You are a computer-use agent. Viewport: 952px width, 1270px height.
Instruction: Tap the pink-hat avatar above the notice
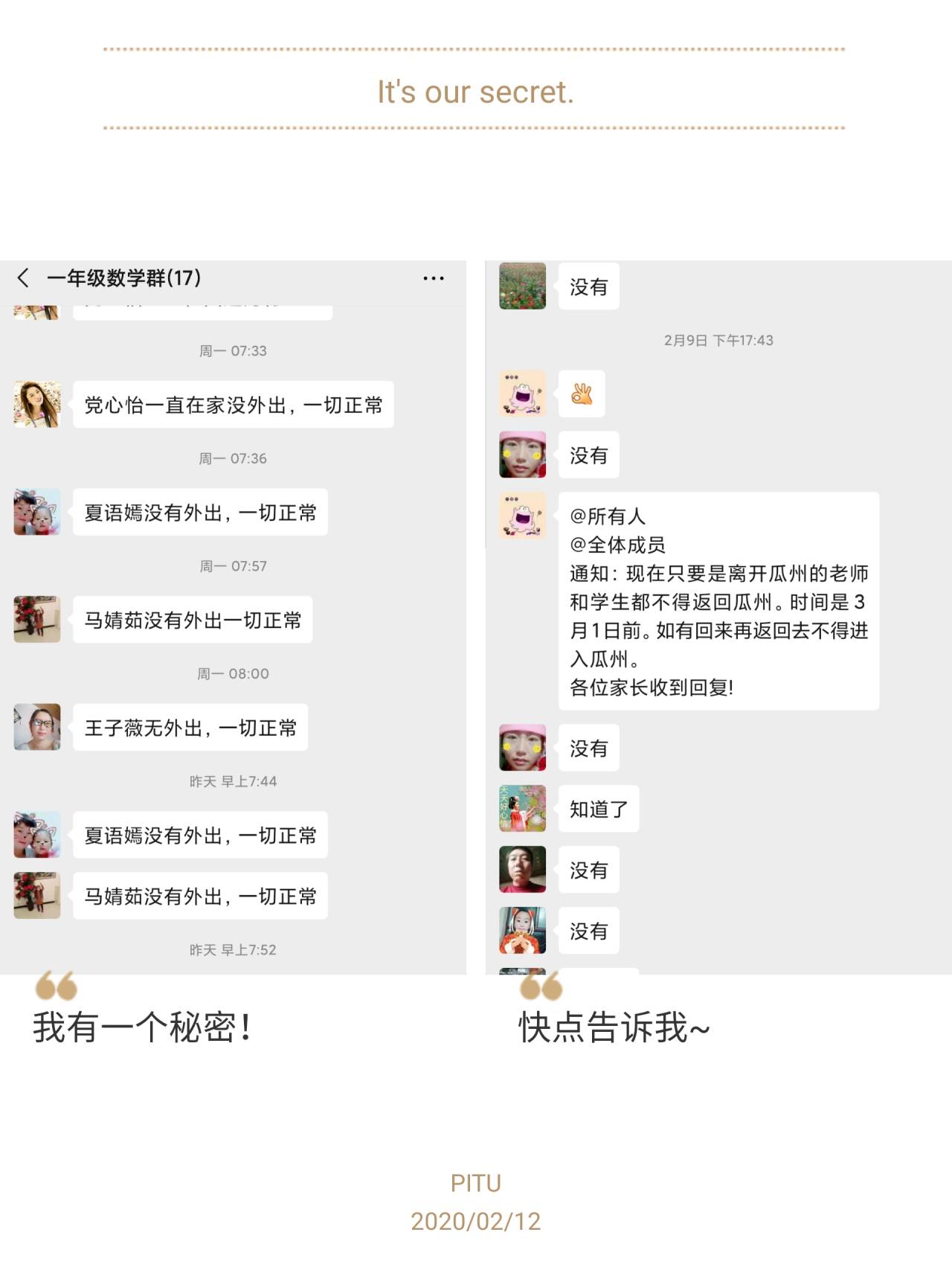pyautogui.click(x=522, y=455)
